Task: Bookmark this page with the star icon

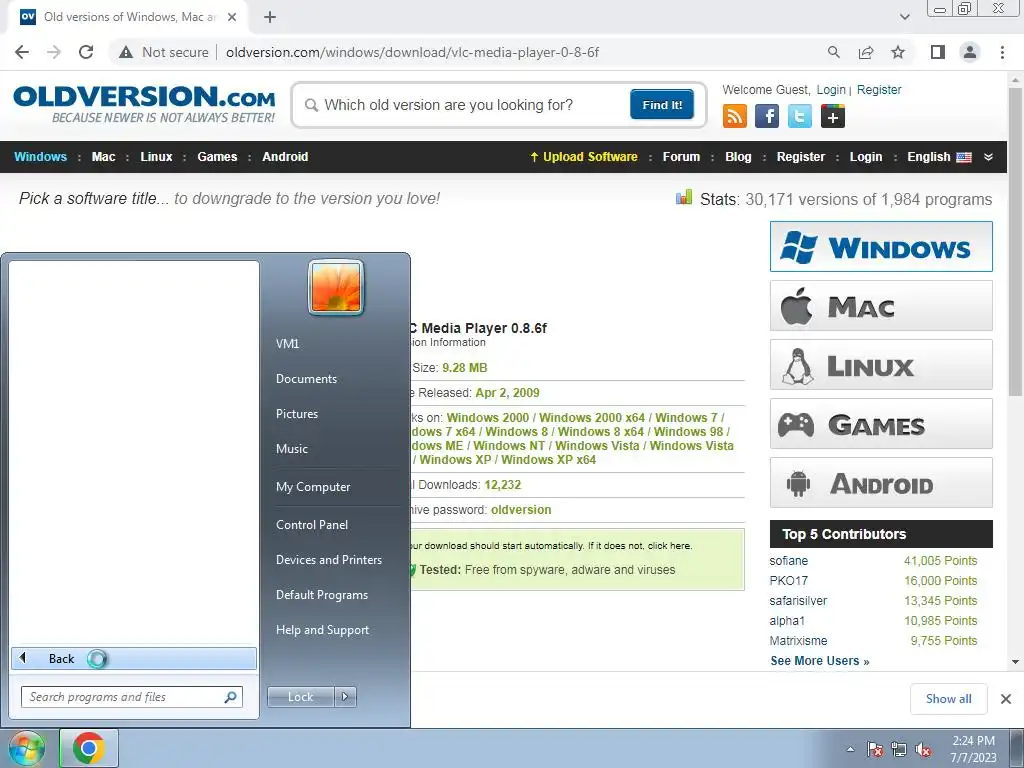Action: (898, 52)
